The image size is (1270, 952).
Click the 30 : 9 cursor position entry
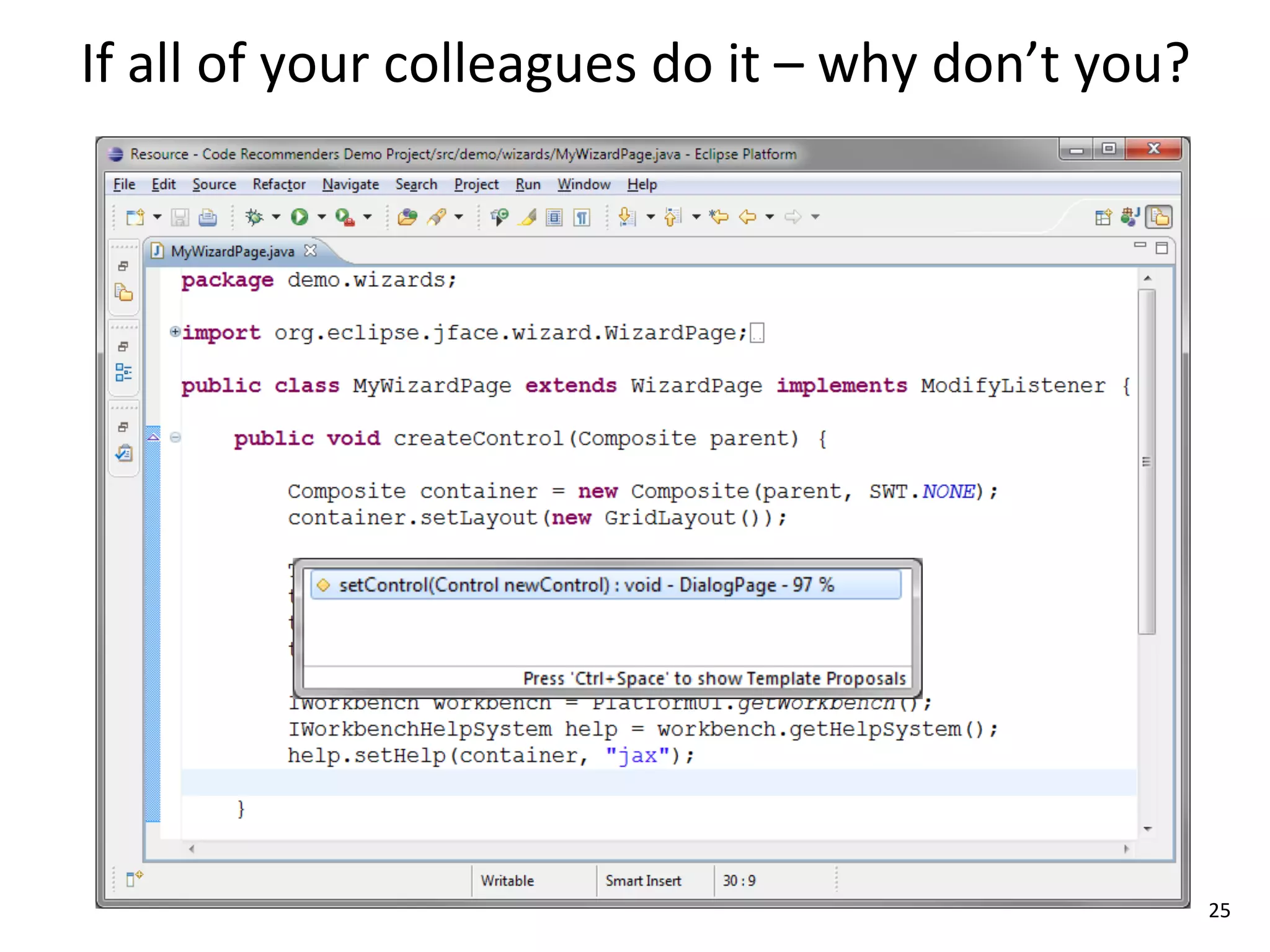[739, 881]
